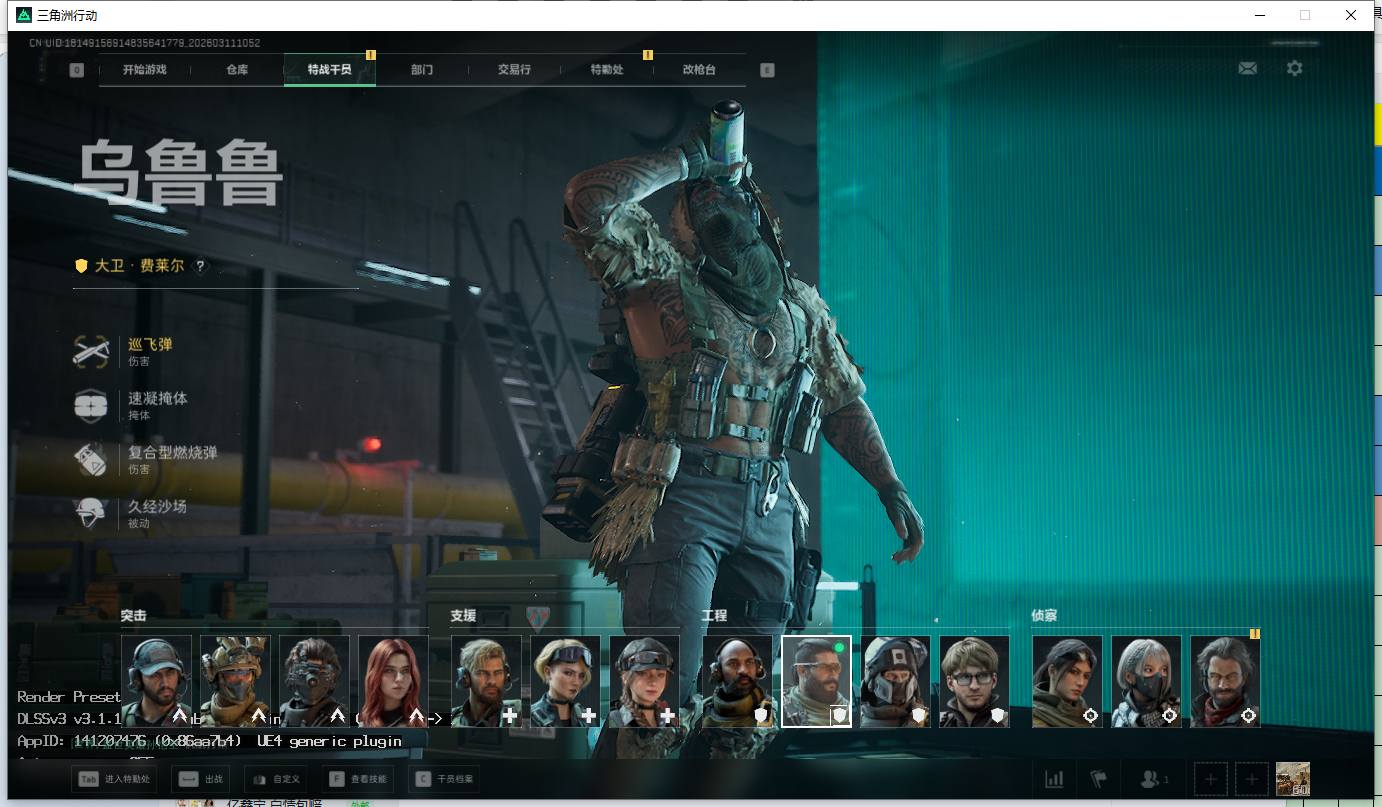Go to the 改枪台 tab

tap(699, 70)
